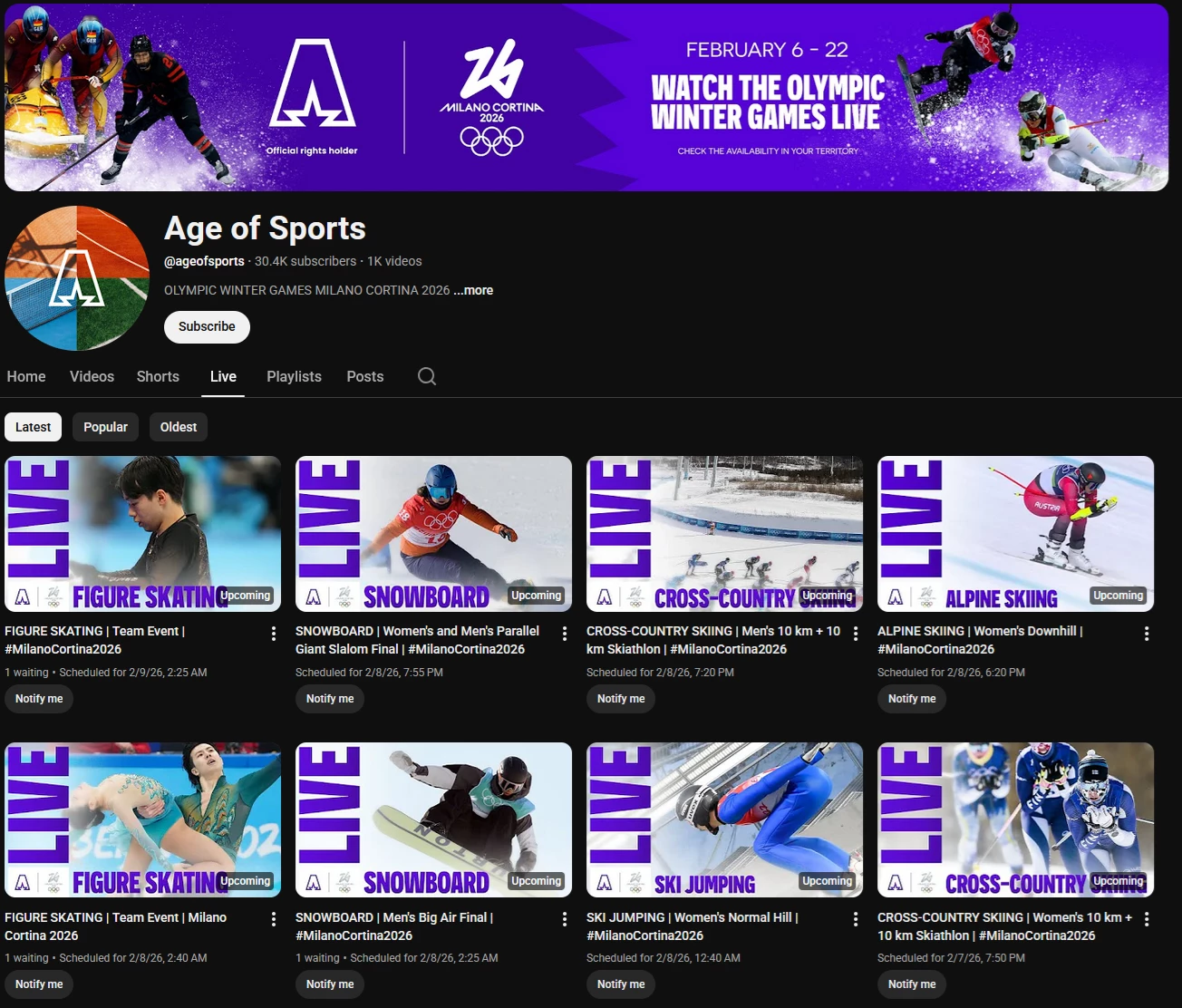This screenshot has height=1008, width=1182.
Task: Click Notify me for Ski Jumping Women's Normal Hill
Action: pyautogui.click(x=621, y=984)
